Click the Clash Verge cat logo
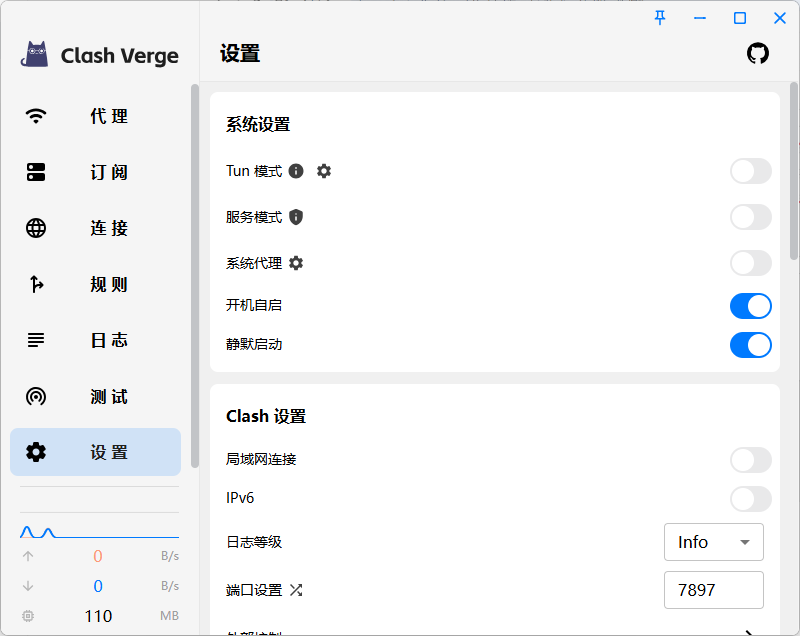 tap(35, 55)
